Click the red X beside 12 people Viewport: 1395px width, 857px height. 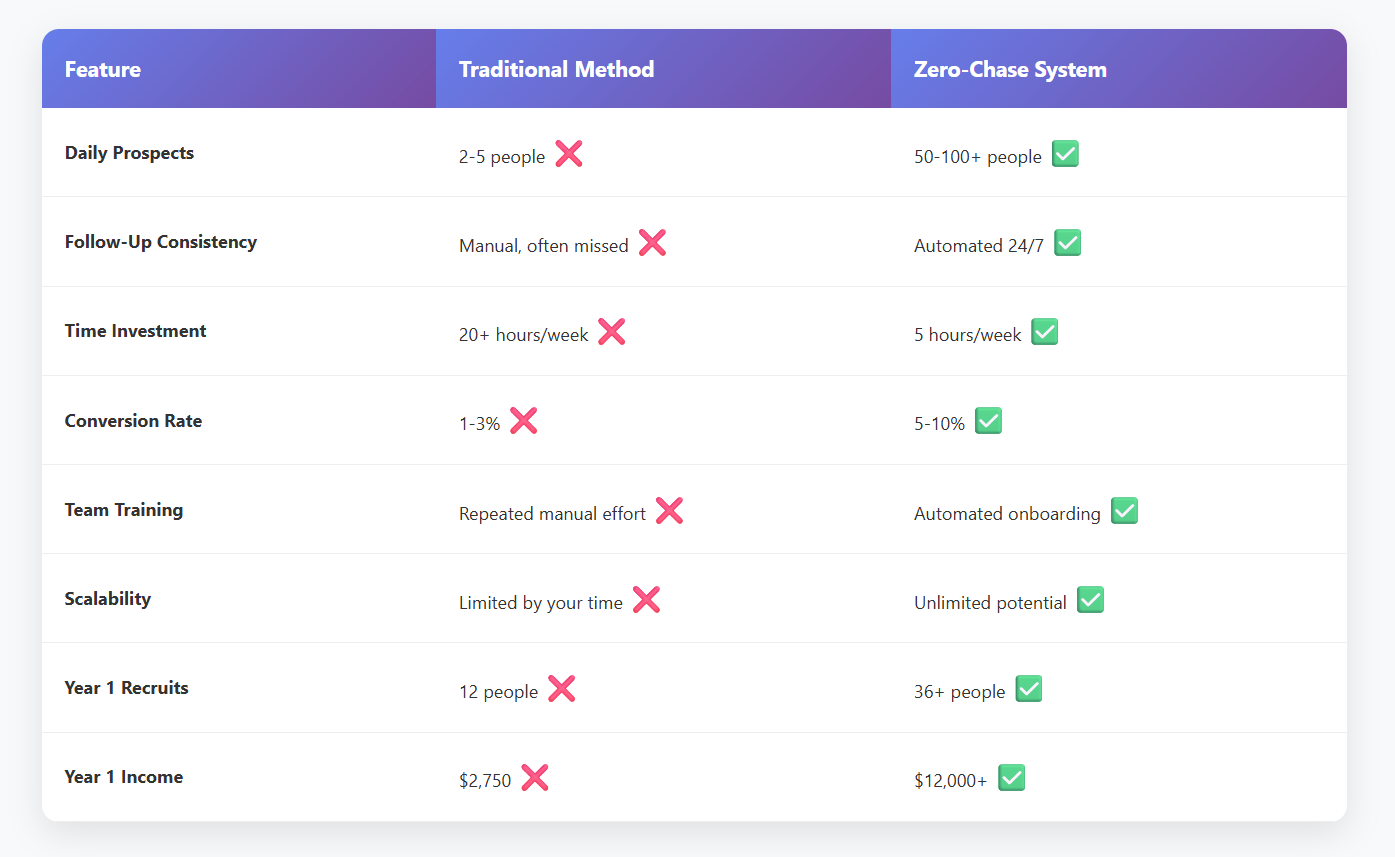pyautogui.click(x=561, y=689)
